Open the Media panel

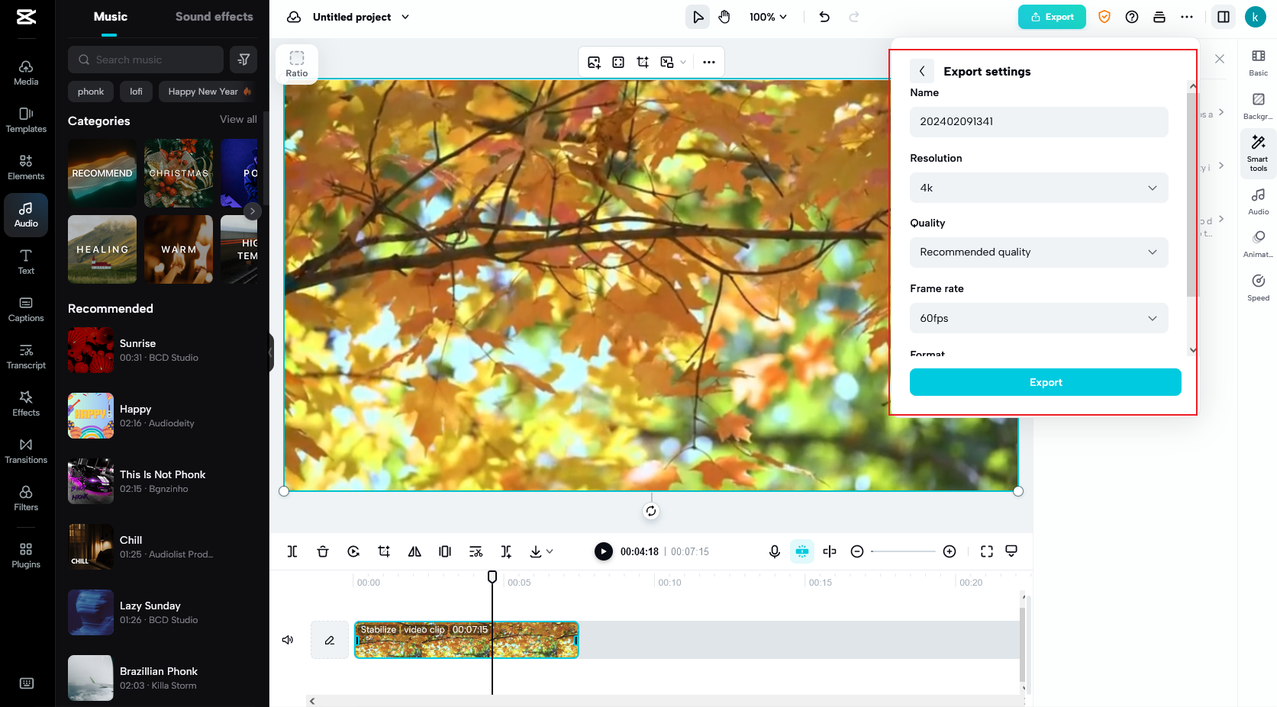tap(26, 73)
